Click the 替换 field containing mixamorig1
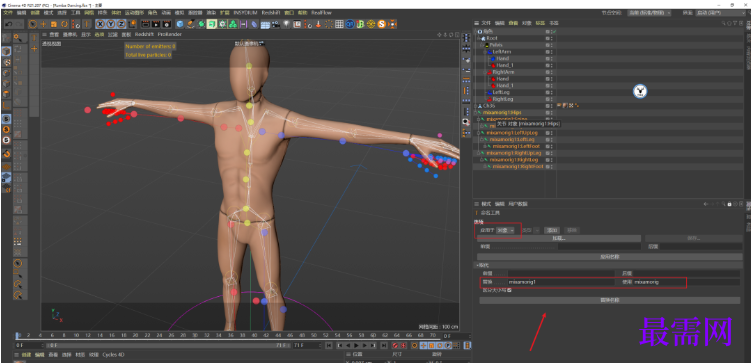This screenshot has width=751, height=363. [561, 282]
